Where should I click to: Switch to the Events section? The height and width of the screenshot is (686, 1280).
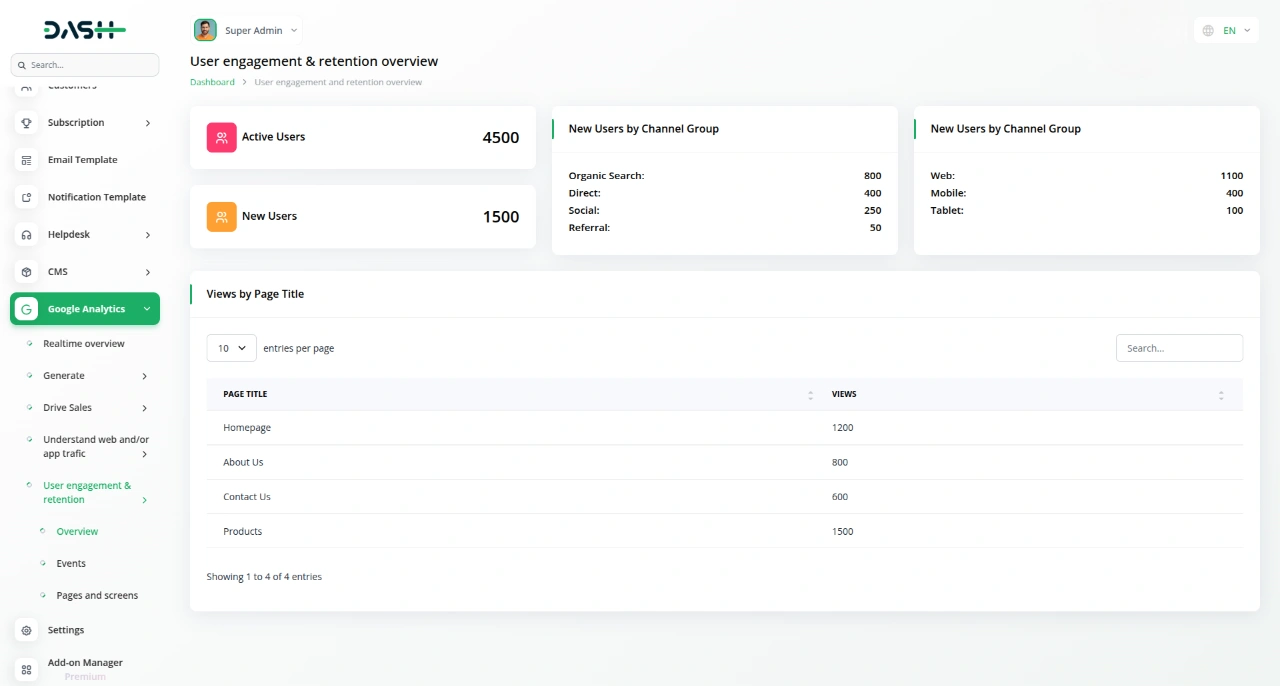coord(71,563)
